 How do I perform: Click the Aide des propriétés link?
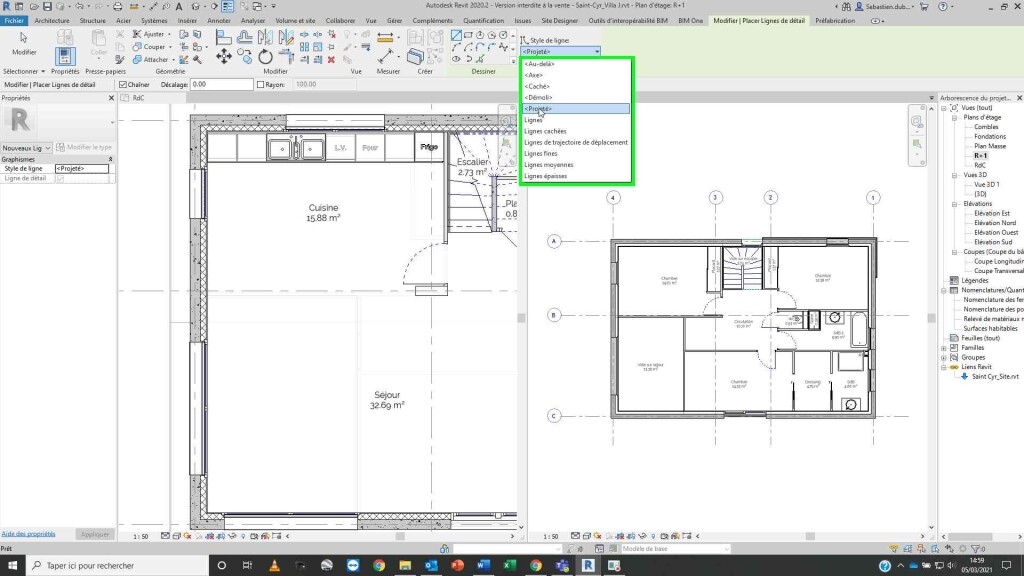pyautogui.click(x=28, y=534)
